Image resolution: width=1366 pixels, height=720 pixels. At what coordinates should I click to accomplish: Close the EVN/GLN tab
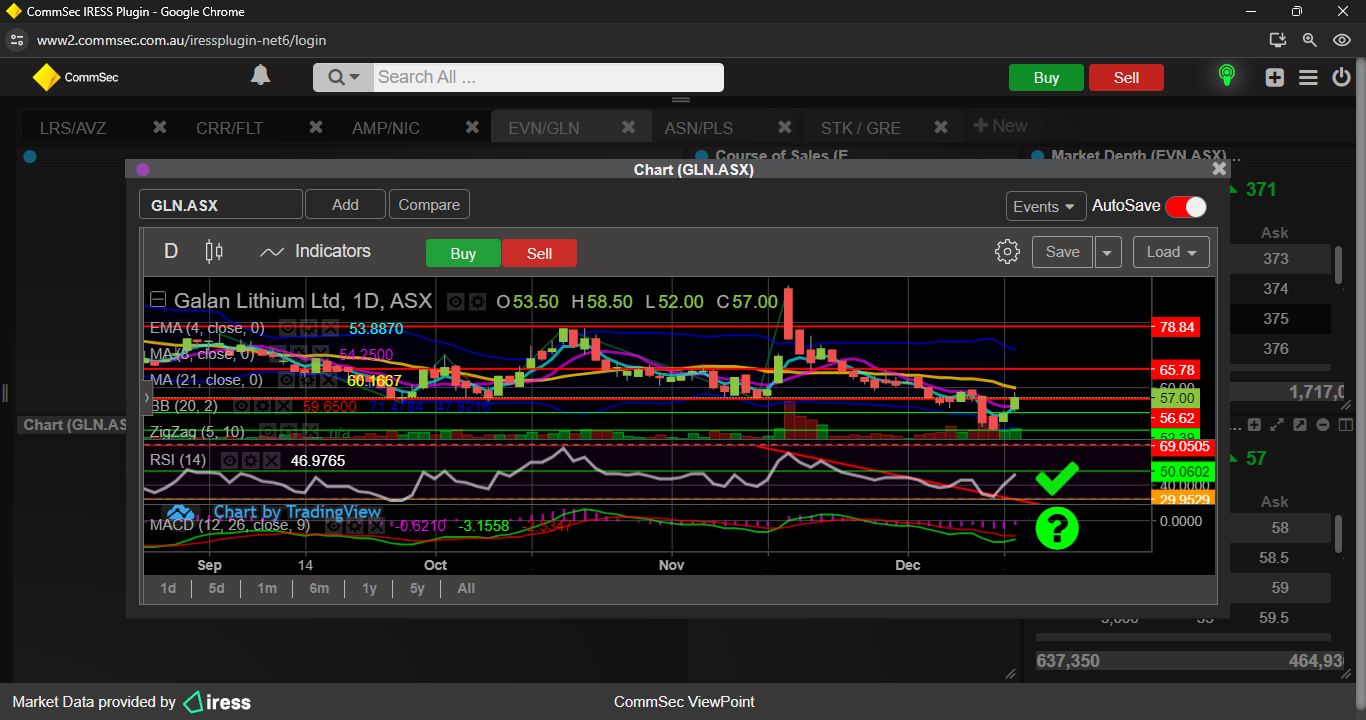[x=629, y=127]
